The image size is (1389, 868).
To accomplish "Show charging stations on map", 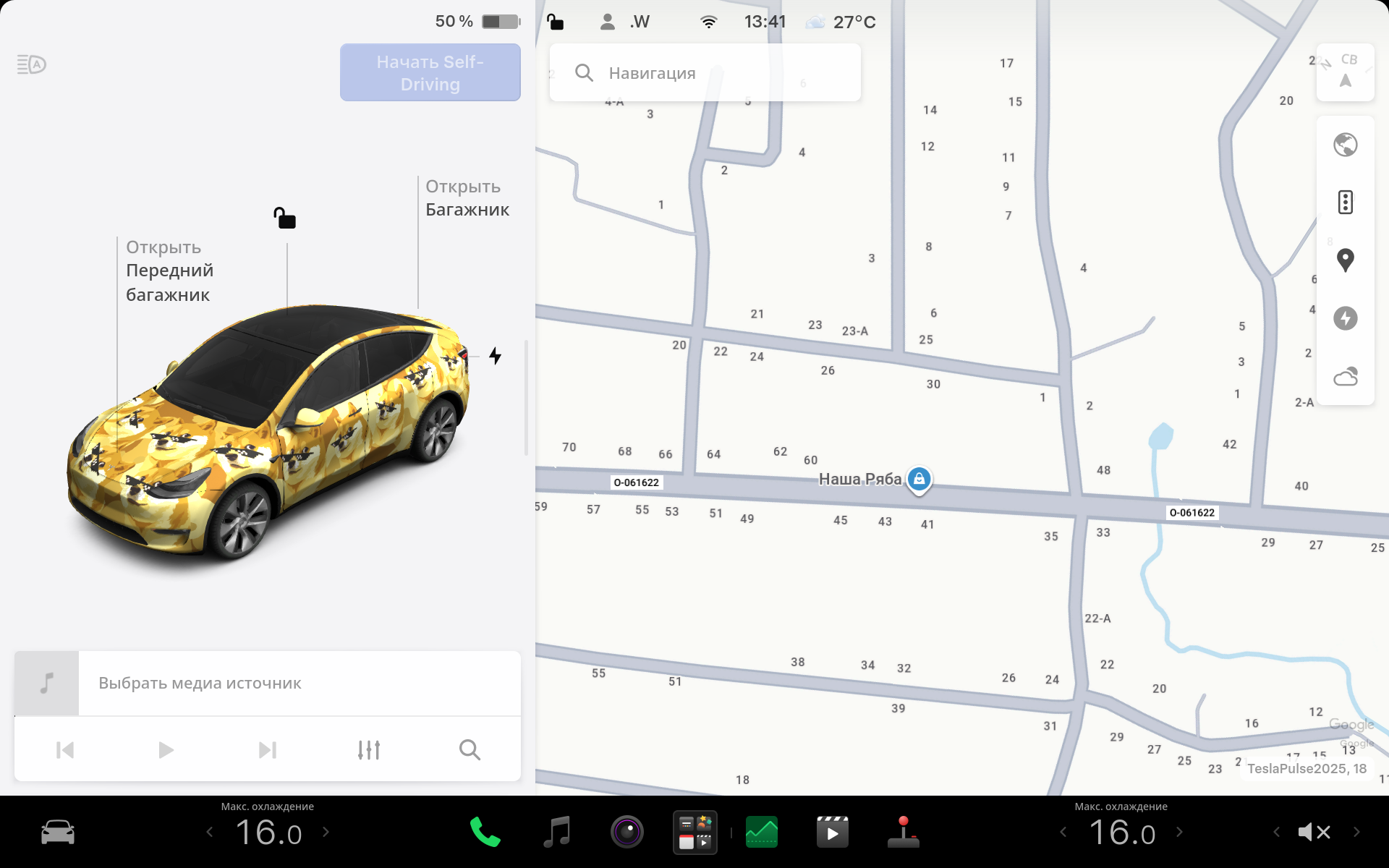I will [x=1346, y=318].
